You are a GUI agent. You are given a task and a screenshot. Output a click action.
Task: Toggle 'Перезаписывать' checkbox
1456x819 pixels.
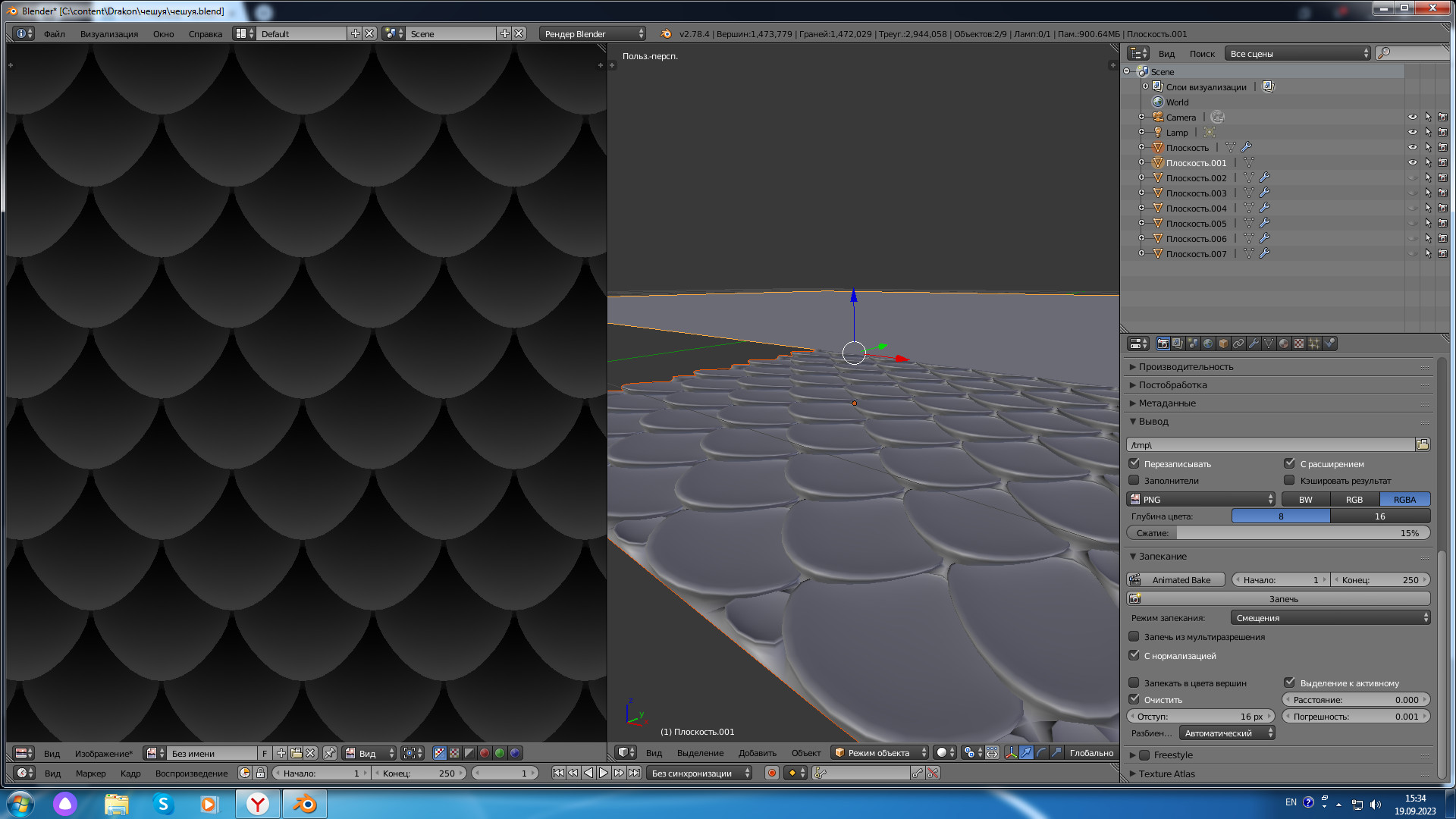pyautogui.click(x=1134, y=463)
